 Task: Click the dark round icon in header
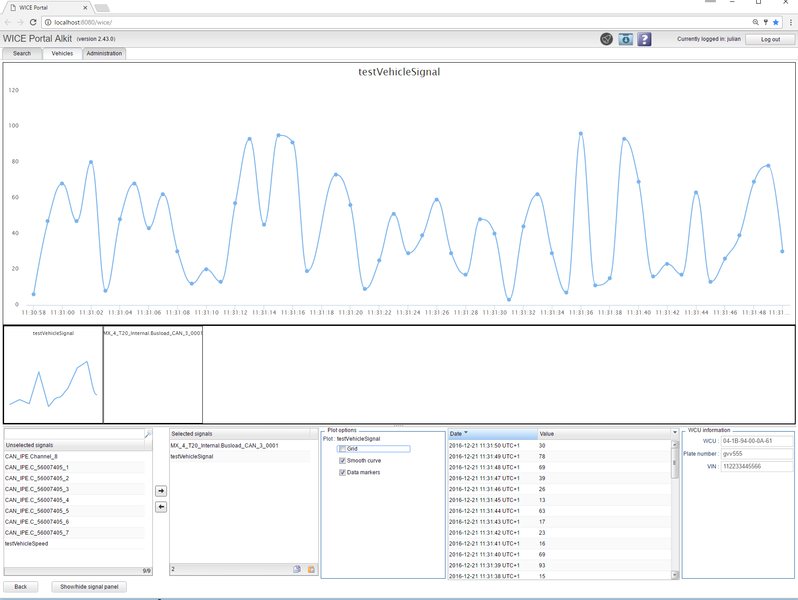coord(606,39)
